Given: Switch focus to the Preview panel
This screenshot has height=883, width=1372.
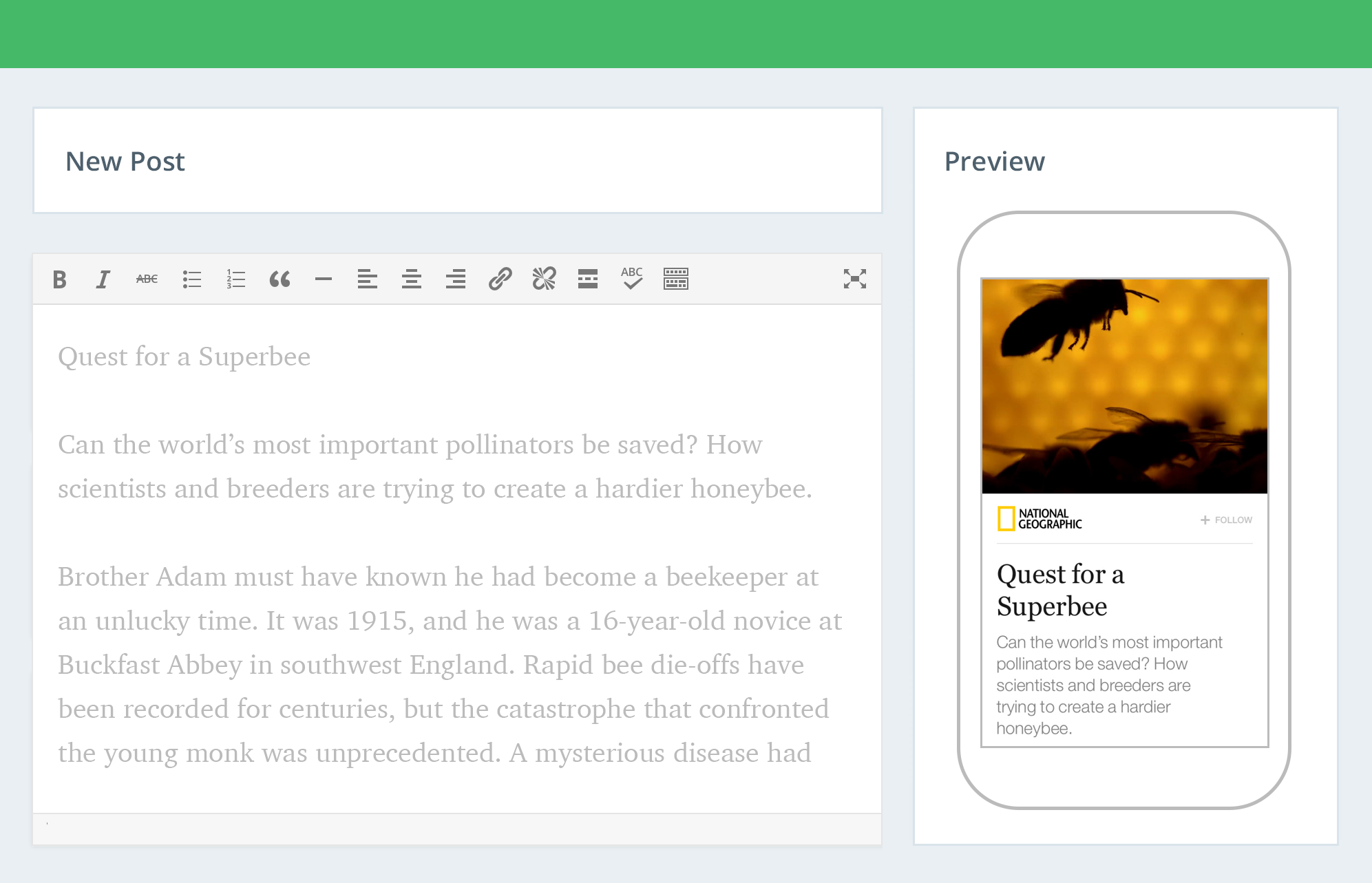Looking at the screenshot, I should [x=994, y=161].
